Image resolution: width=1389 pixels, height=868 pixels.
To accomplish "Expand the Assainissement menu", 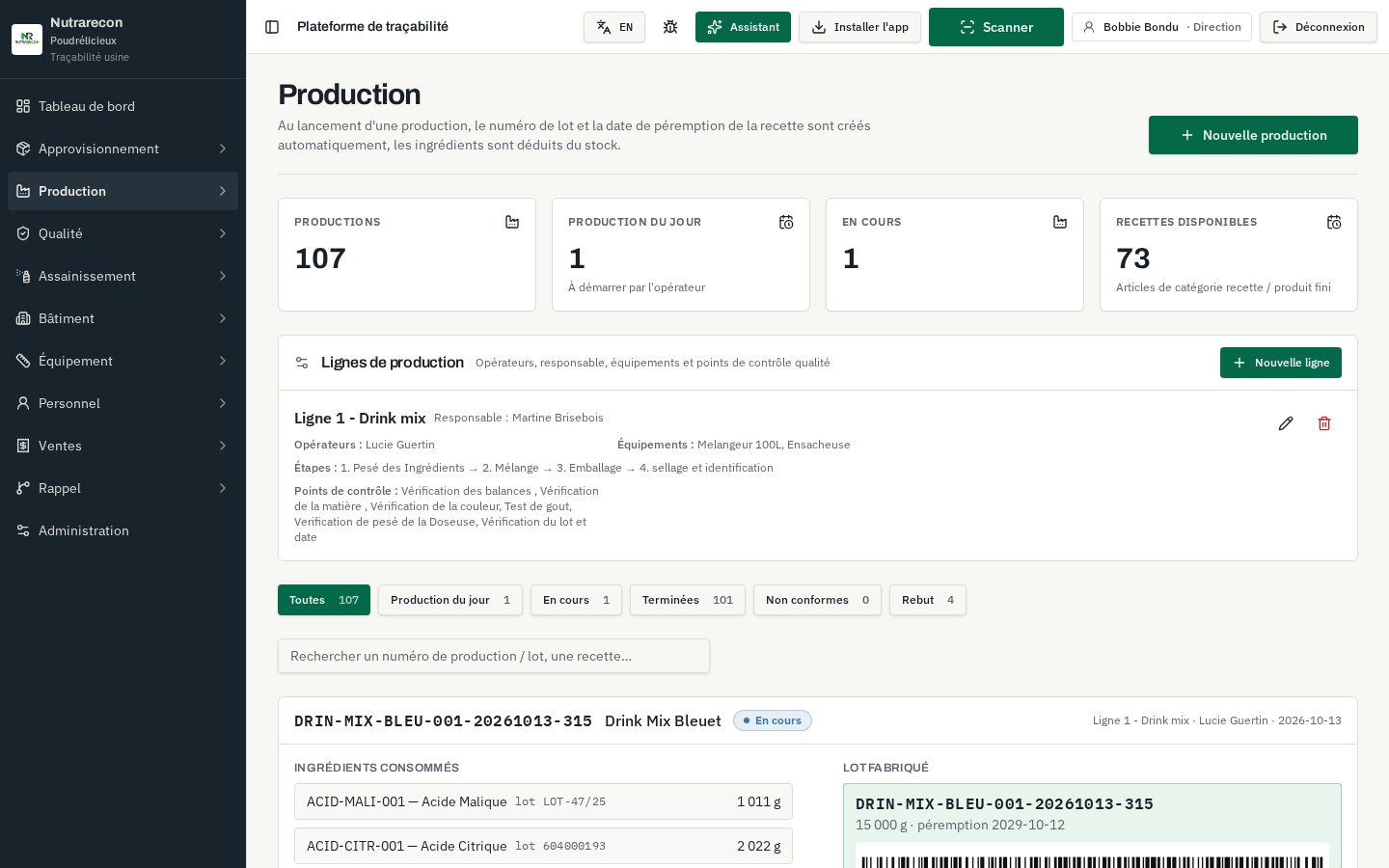I will pyautogui.click(x=123, y=276).
